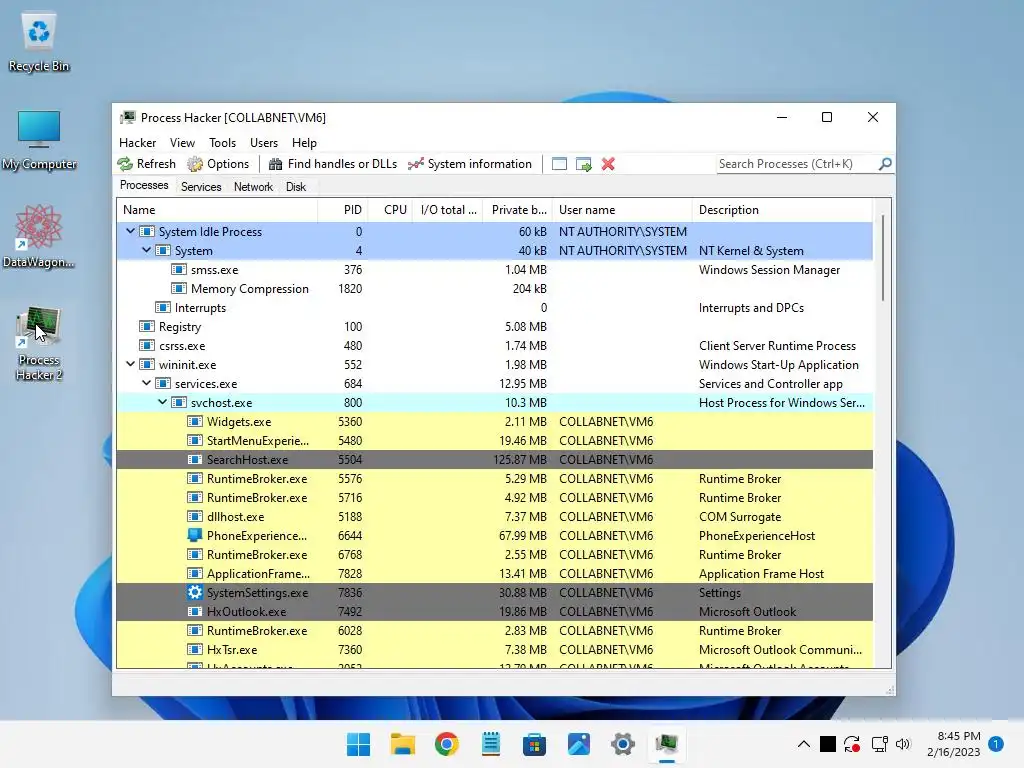Select the smss.exe process row
The height and width of the screenshot is (768, 1024).
pyautogui.click(x=494, y=270)
